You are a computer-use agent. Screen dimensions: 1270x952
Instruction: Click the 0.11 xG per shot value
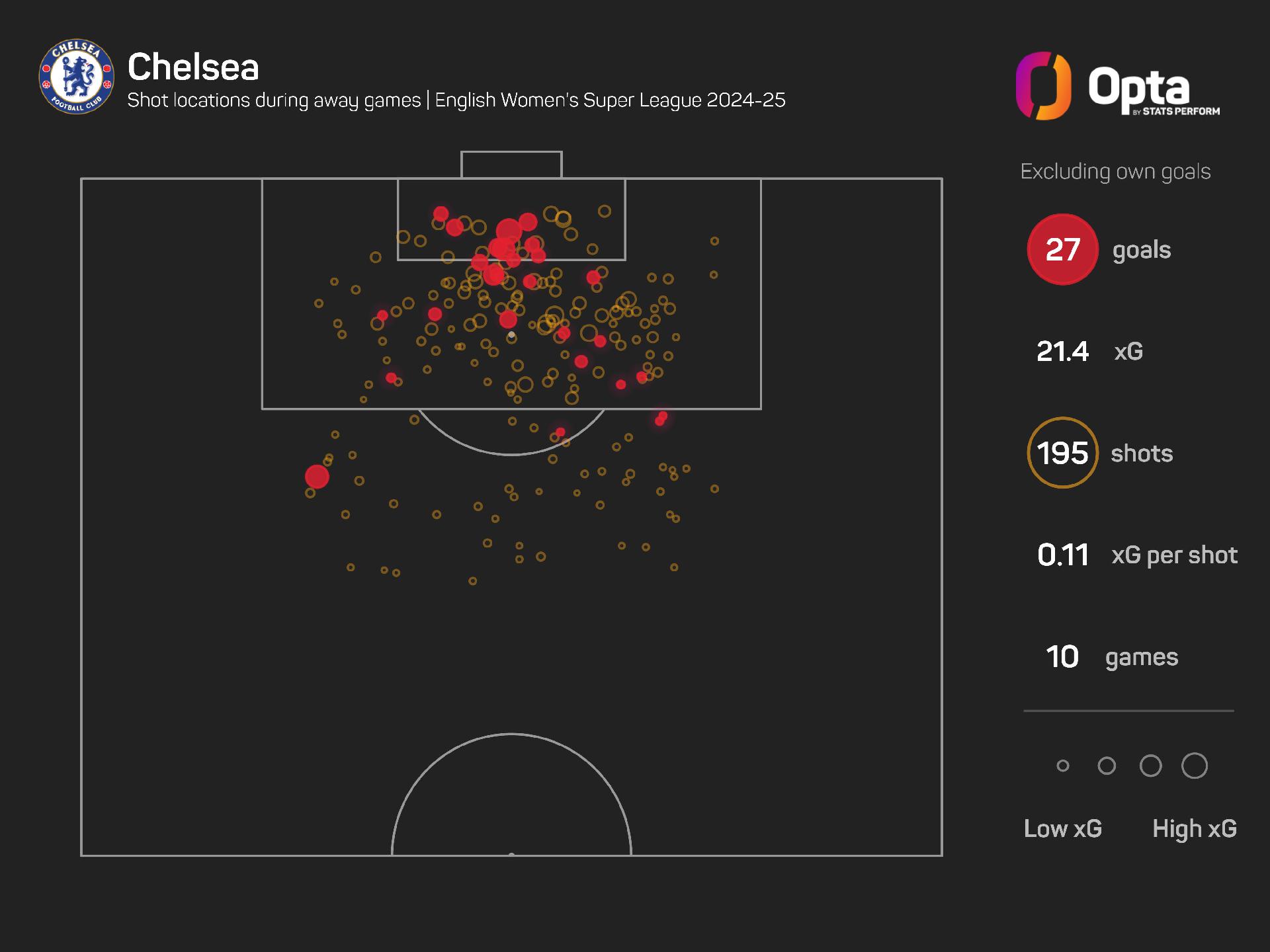click(x=1063, y=555)
